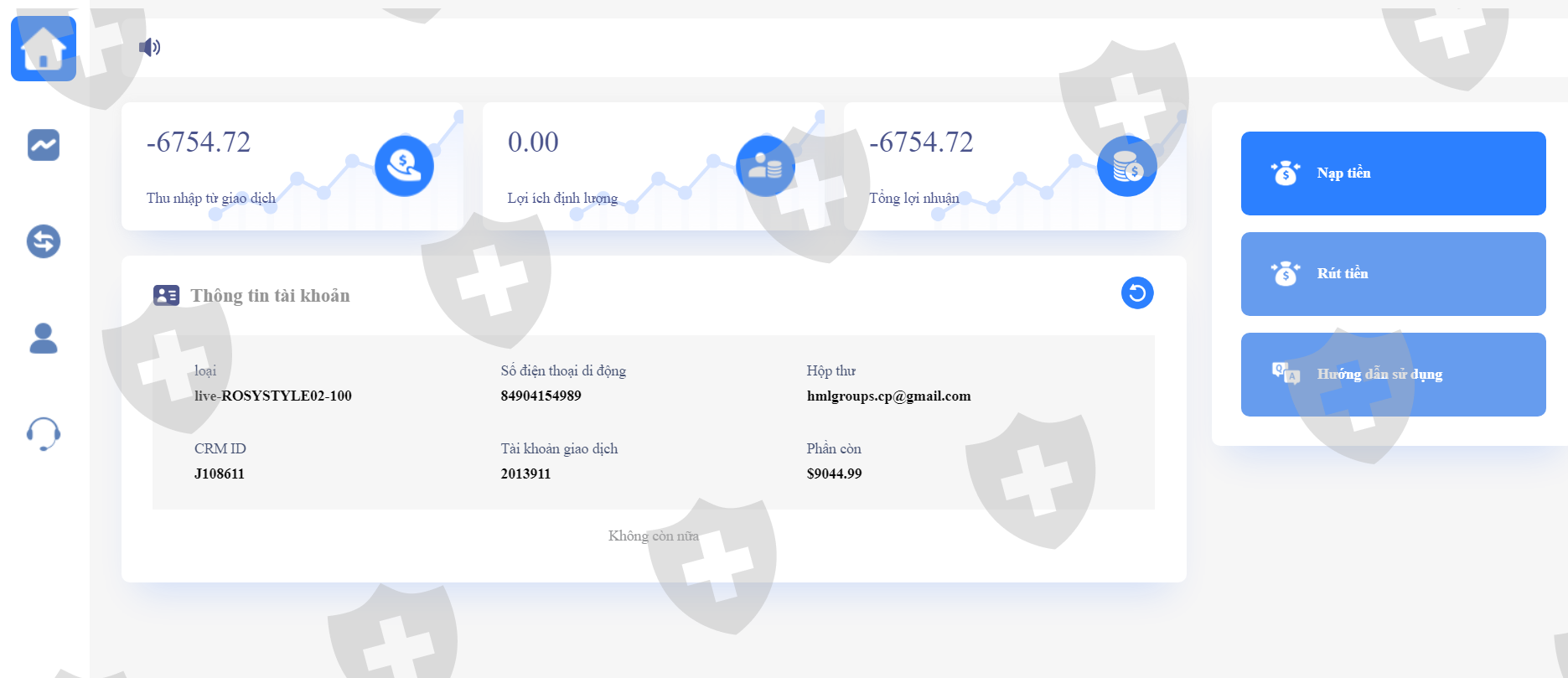
Task: Open the Hướng dẫn sử dụng guide button
Action: (x=1393, y=375)
